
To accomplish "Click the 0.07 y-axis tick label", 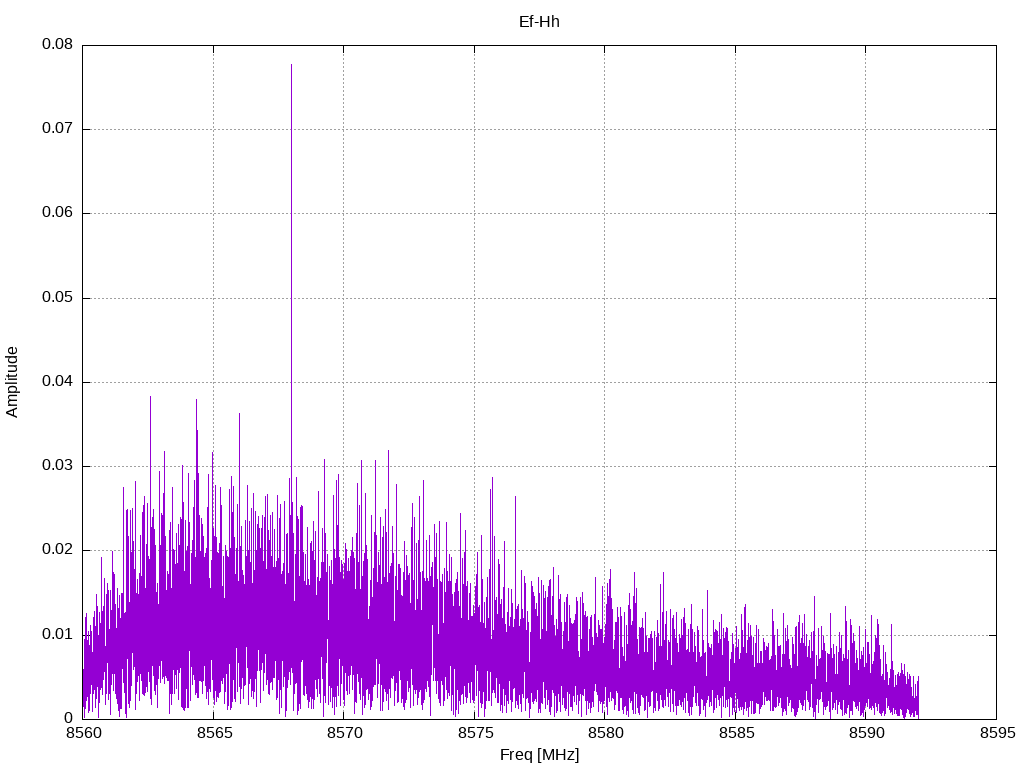I will (x=57, y=129).
